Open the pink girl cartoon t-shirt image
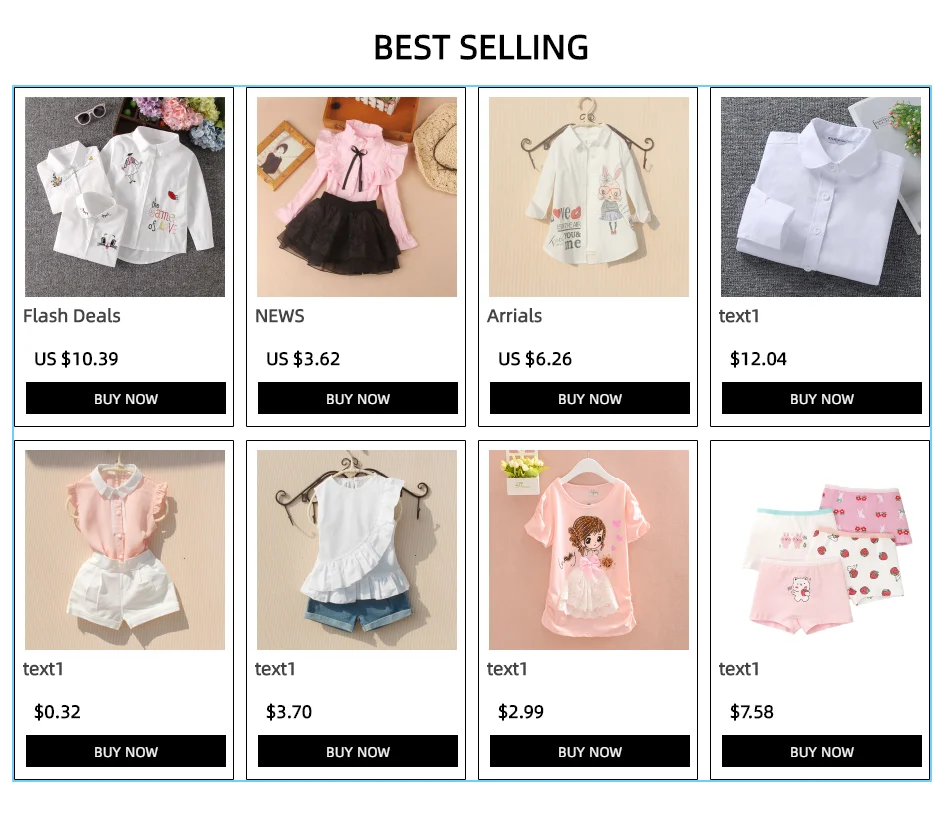The width and height of the screenshot is (944, 815). click(589, 550)
